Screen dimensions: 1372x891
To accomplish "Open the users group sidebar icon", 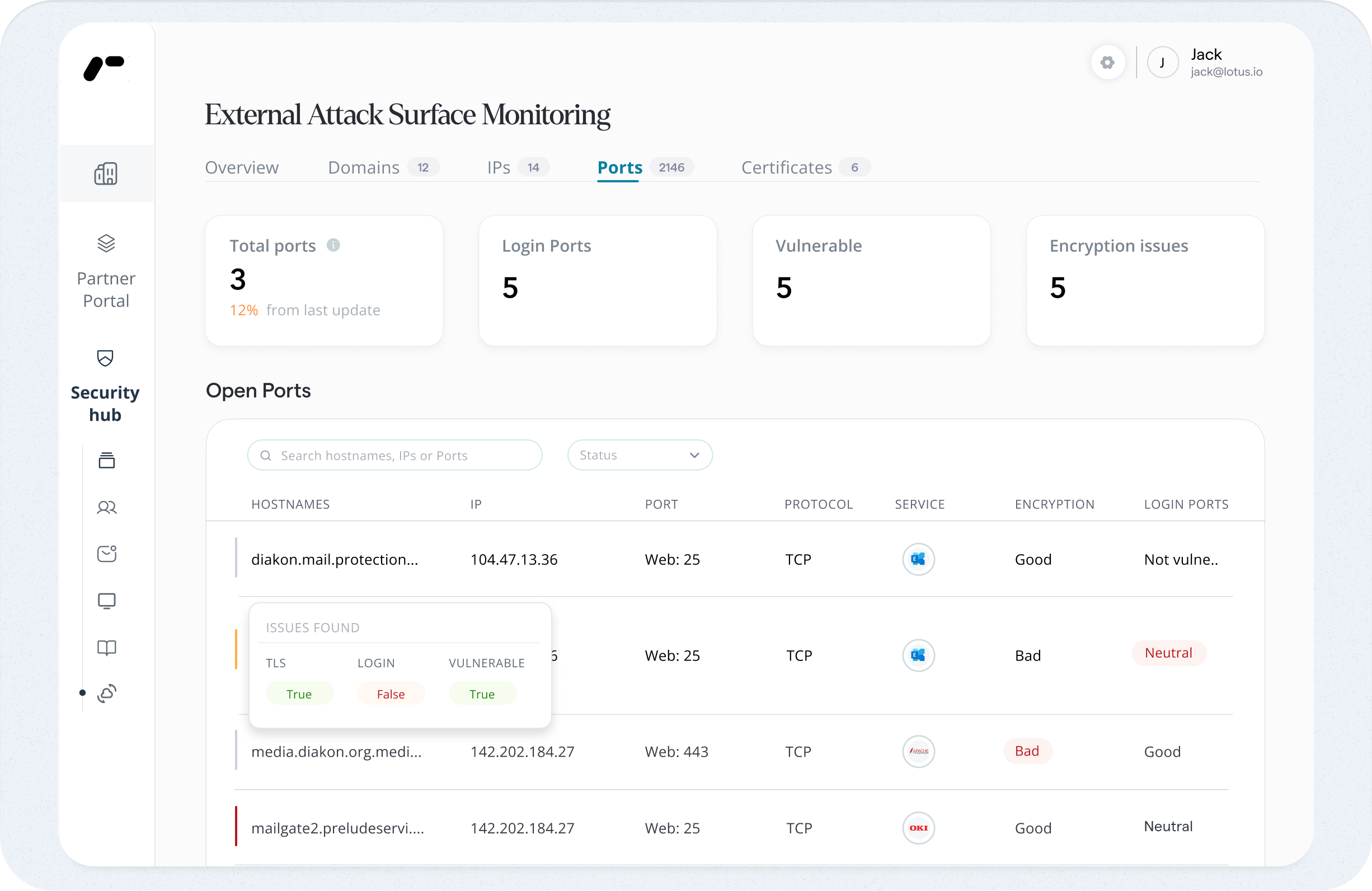I will [107, 508].
